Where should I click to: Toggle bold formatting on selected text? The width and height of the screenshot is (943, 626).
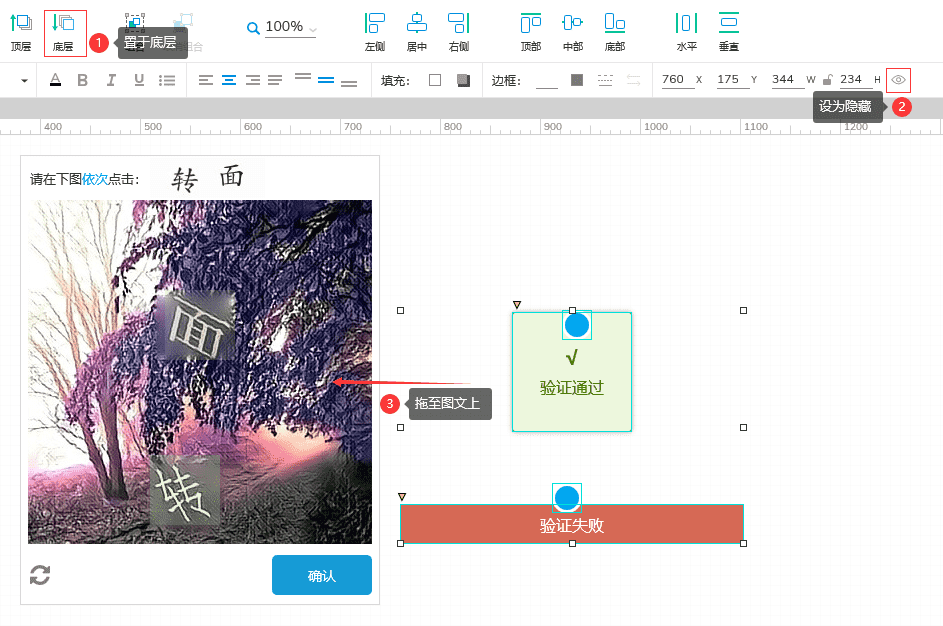tap(82, 80)
